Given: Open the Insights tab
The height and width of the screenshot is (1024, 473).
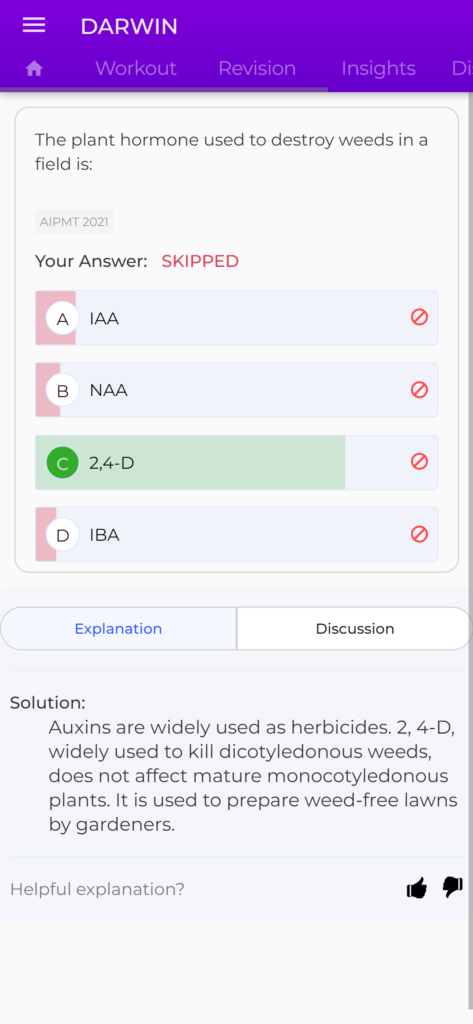Looking at the screenshot, I should (378, 69).
